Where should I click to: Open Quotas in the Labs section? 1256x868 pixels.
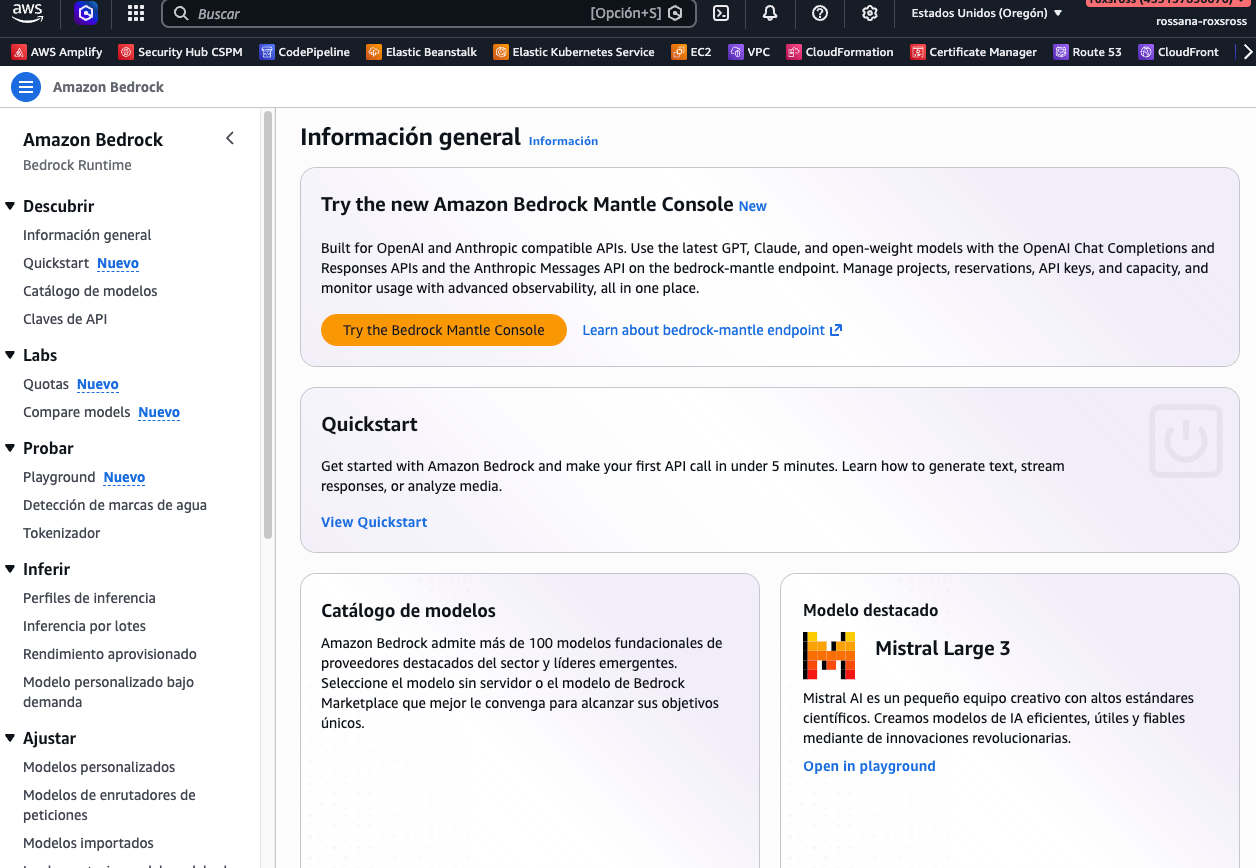click(x=46, y=384)
